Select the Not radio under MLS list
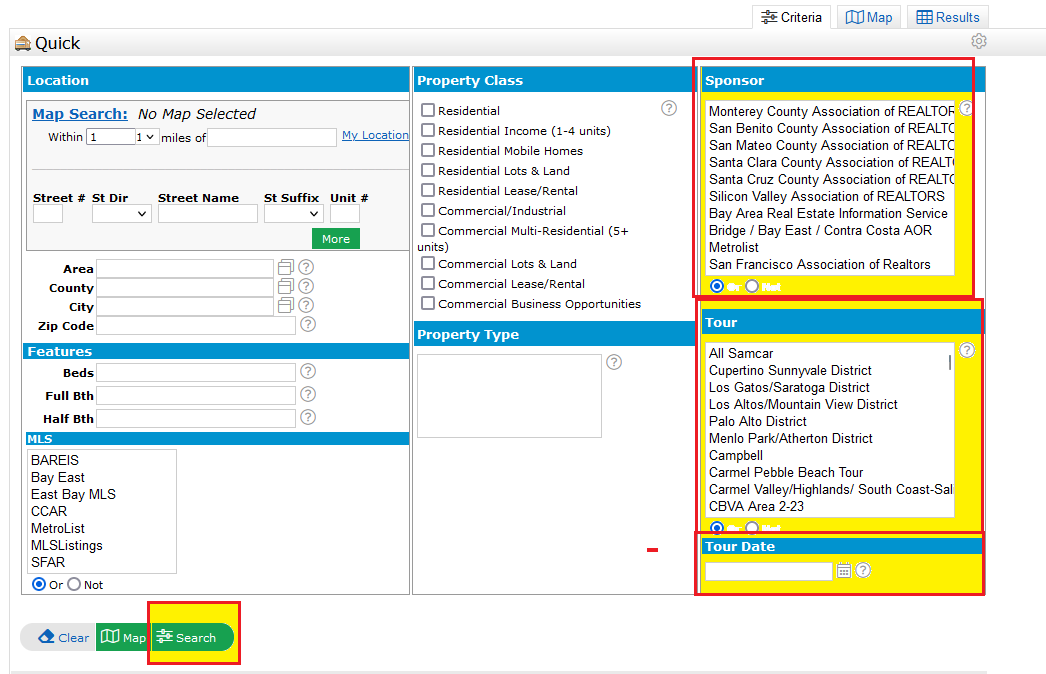This screenshot has width=1046, height=674. tap(74, 585)
